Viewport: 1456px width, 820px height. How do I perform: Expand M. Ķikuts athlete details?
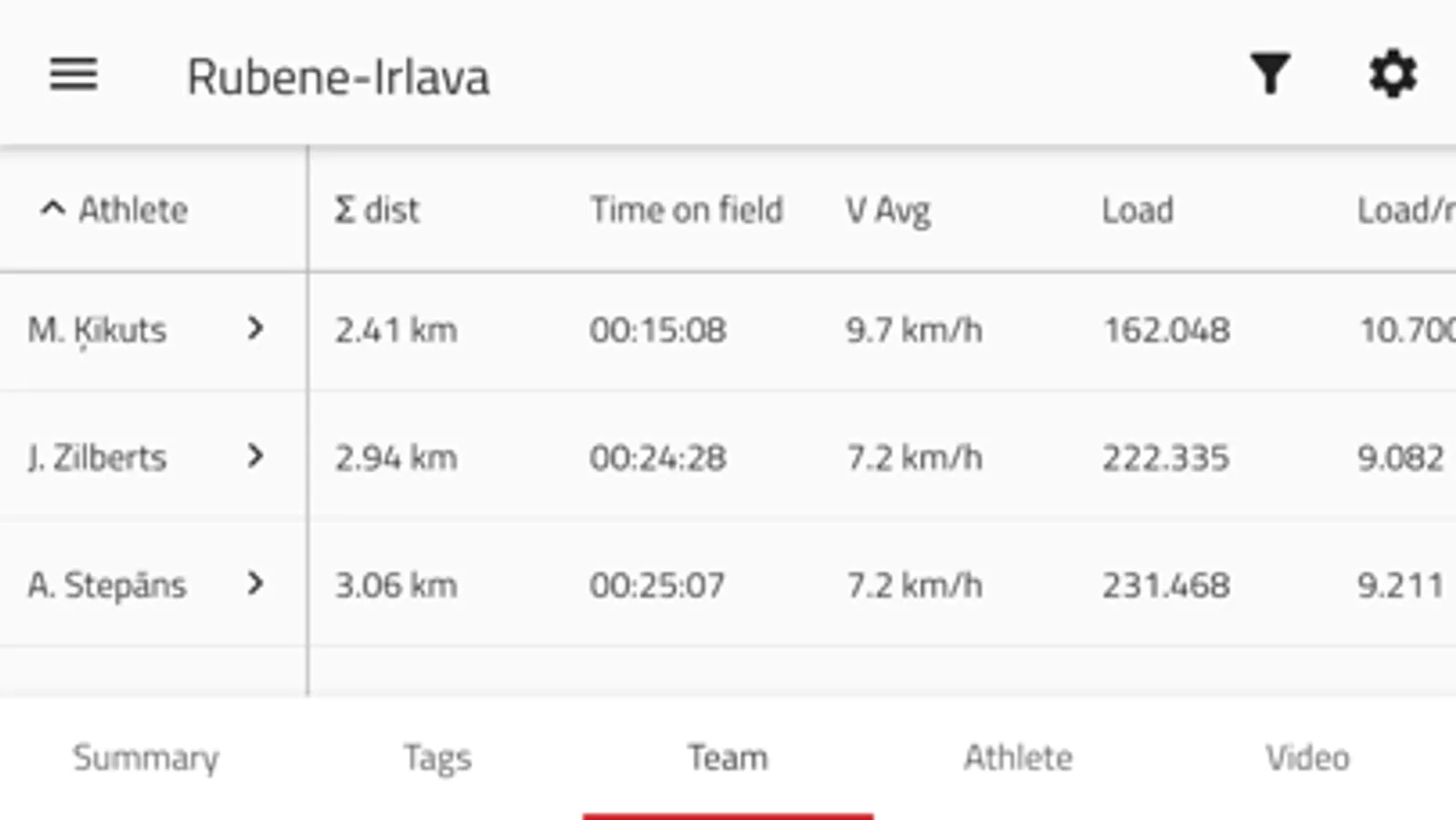click(255, 329)
